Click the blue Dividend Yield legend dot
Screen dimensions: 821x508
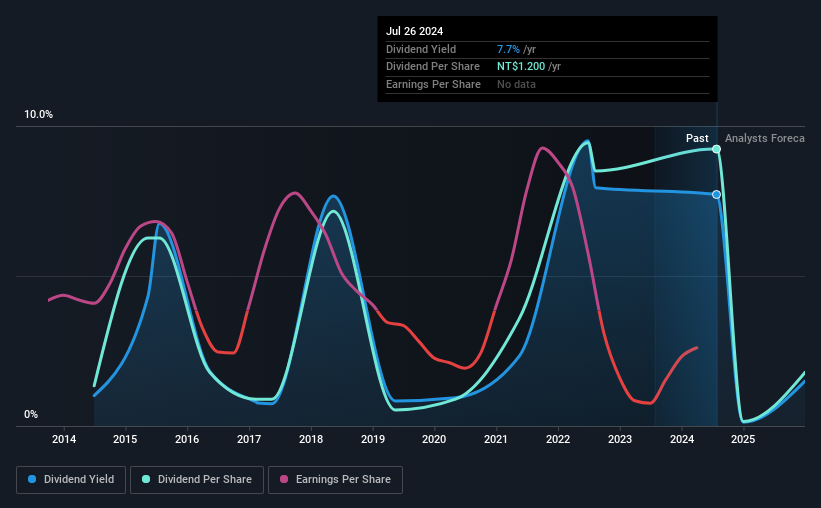pos(32,479)
